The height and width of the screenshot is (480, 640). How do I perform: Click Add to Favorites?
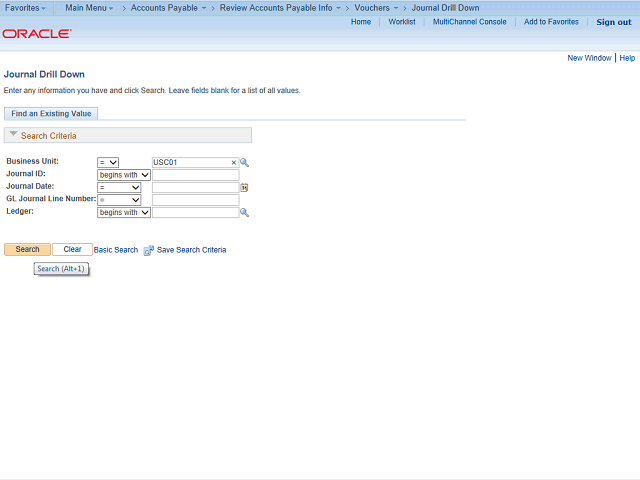coord(551,22)
